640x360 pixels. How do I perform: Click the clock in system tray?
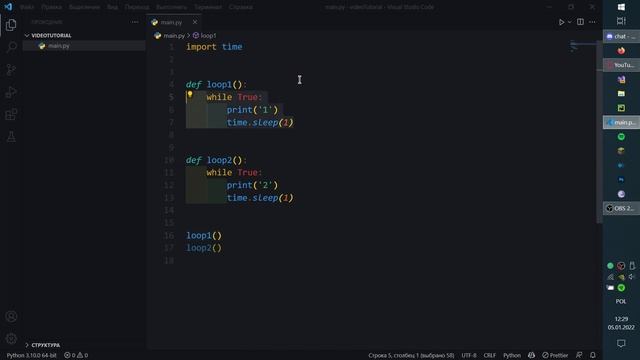tap(621, 323)
